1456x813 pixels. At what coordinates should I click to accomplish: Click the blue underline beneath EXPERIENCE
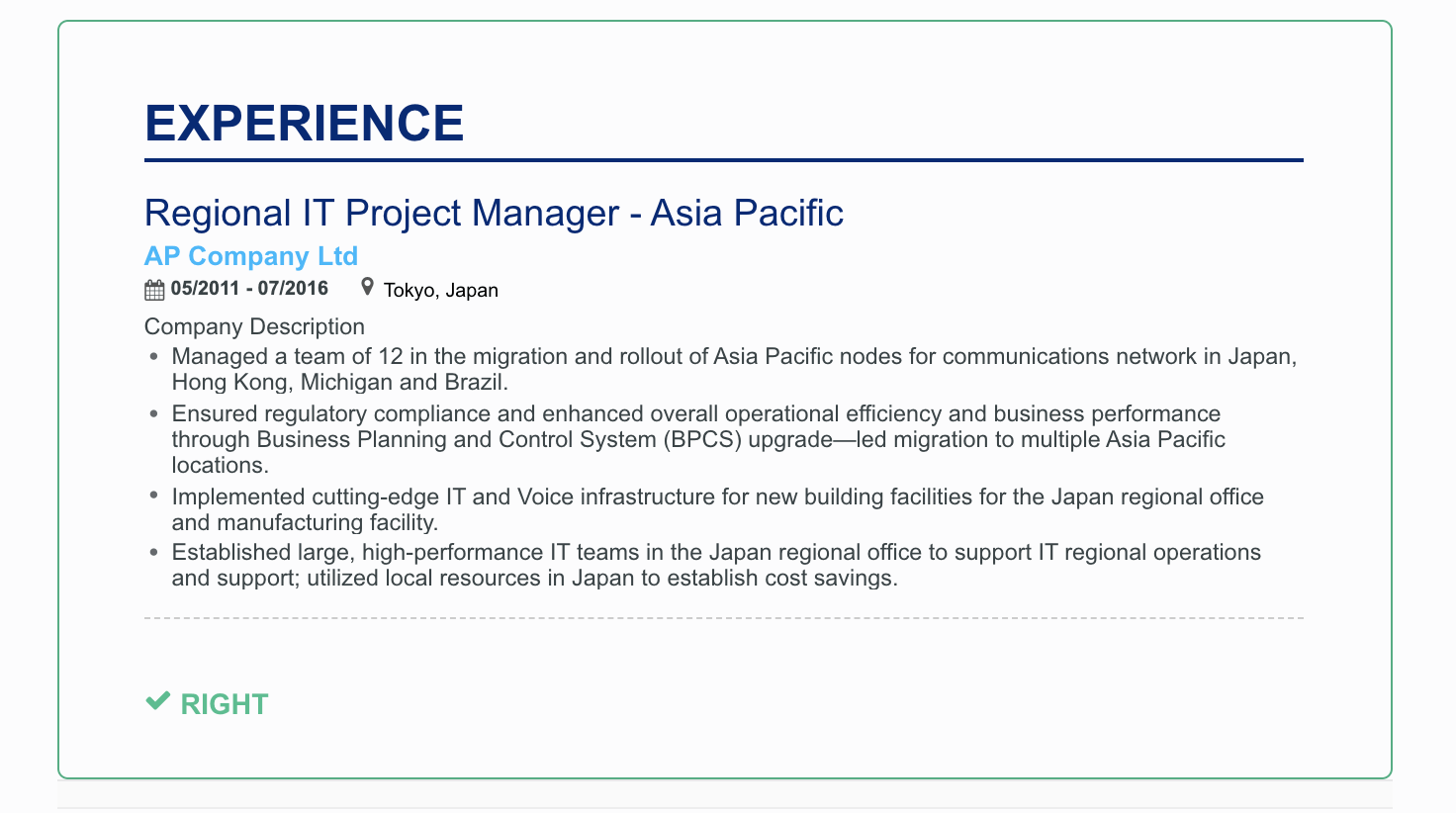(x=724, y=160)
